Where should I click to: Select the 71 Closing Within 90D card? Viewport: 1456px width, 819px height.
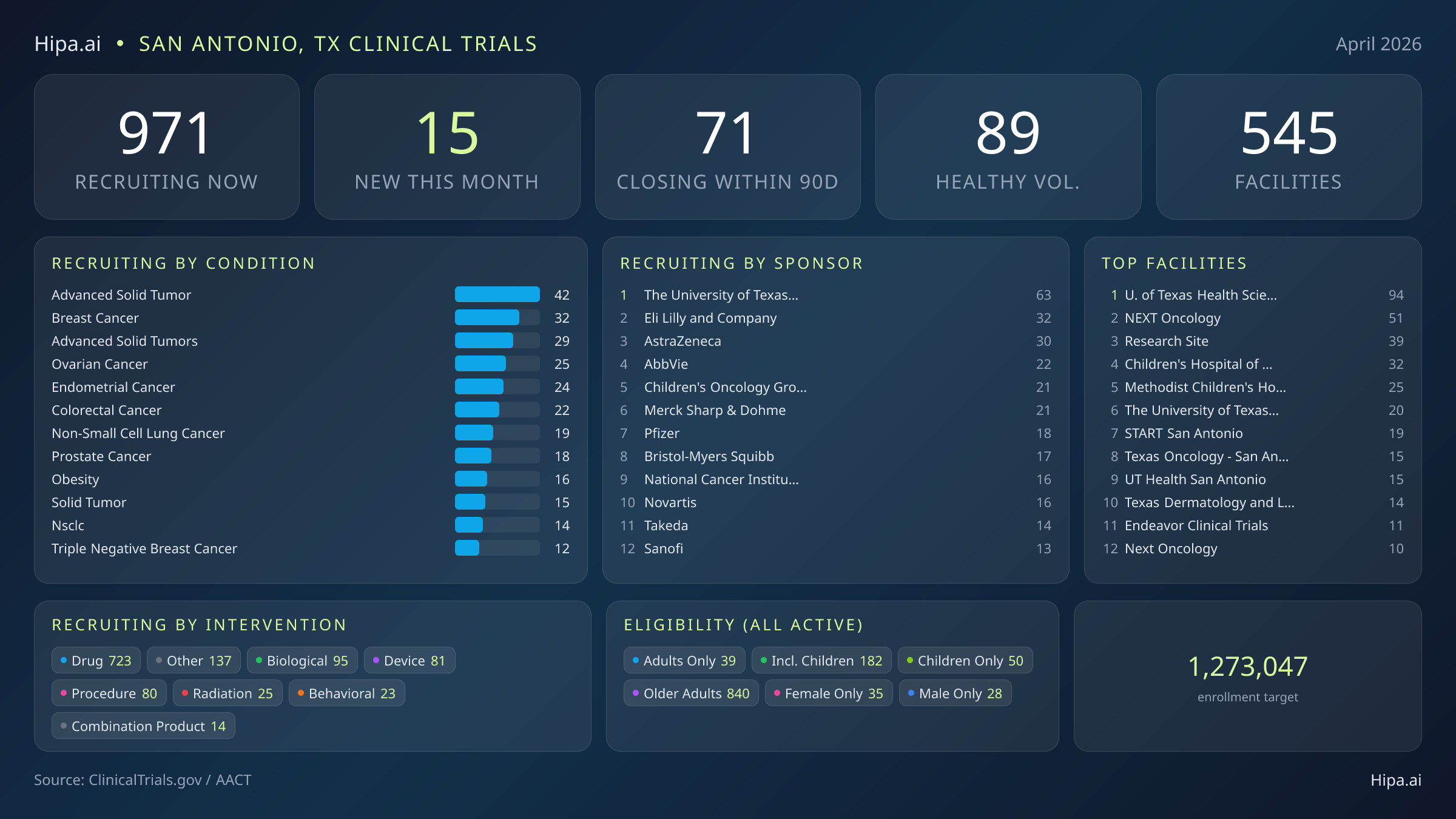(x=727, y=147)
